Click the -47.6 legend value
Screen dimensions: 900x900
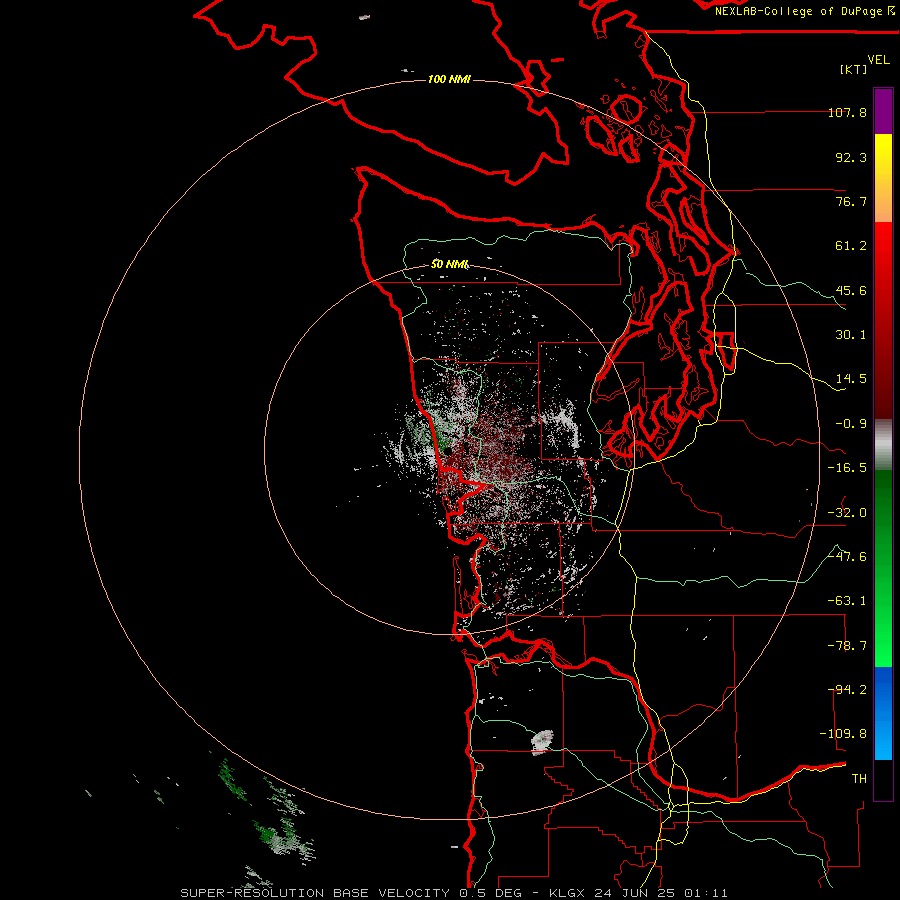(847, 557)
